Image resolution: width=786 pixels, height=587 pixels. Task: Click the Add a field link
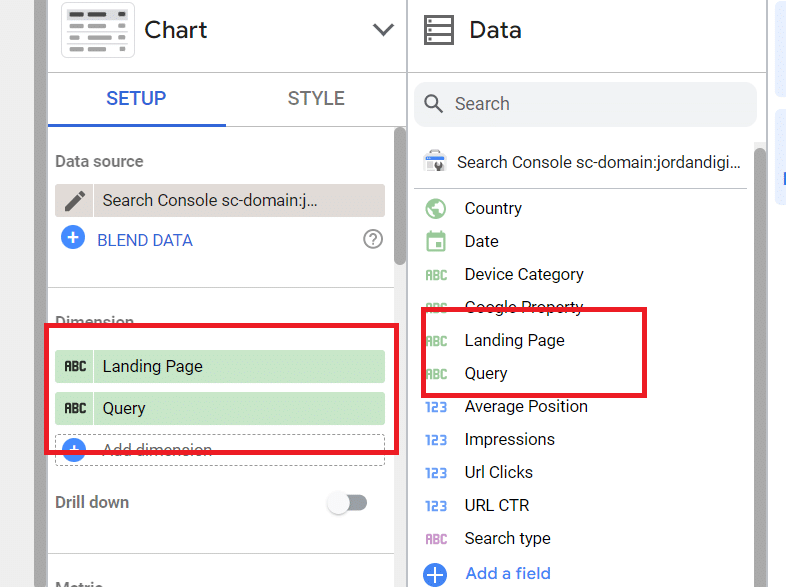(508, 574)
